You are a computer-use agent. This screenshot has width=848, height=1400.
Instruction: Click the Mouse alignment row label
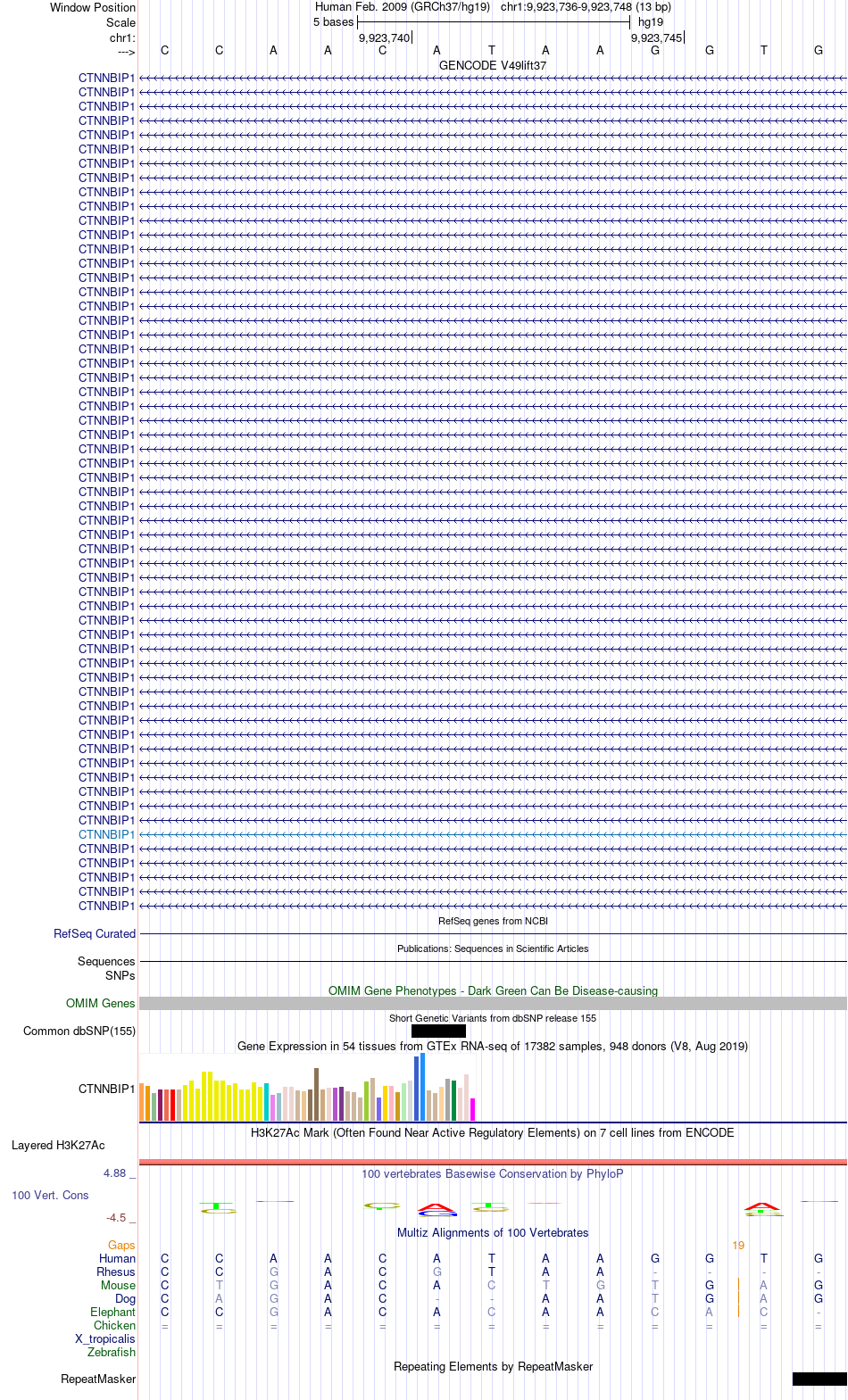point(118,1285)
